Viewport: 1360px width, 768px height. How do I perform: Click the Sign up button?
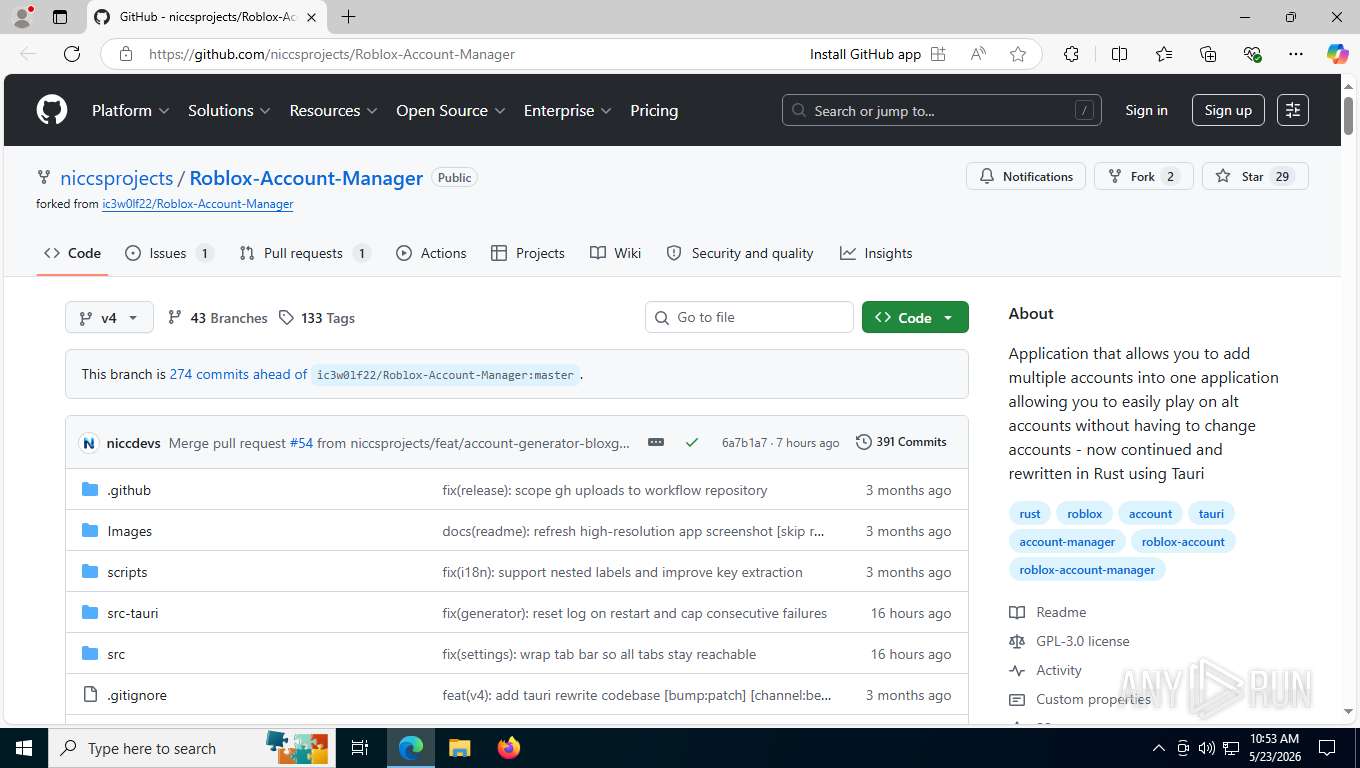1228,110
